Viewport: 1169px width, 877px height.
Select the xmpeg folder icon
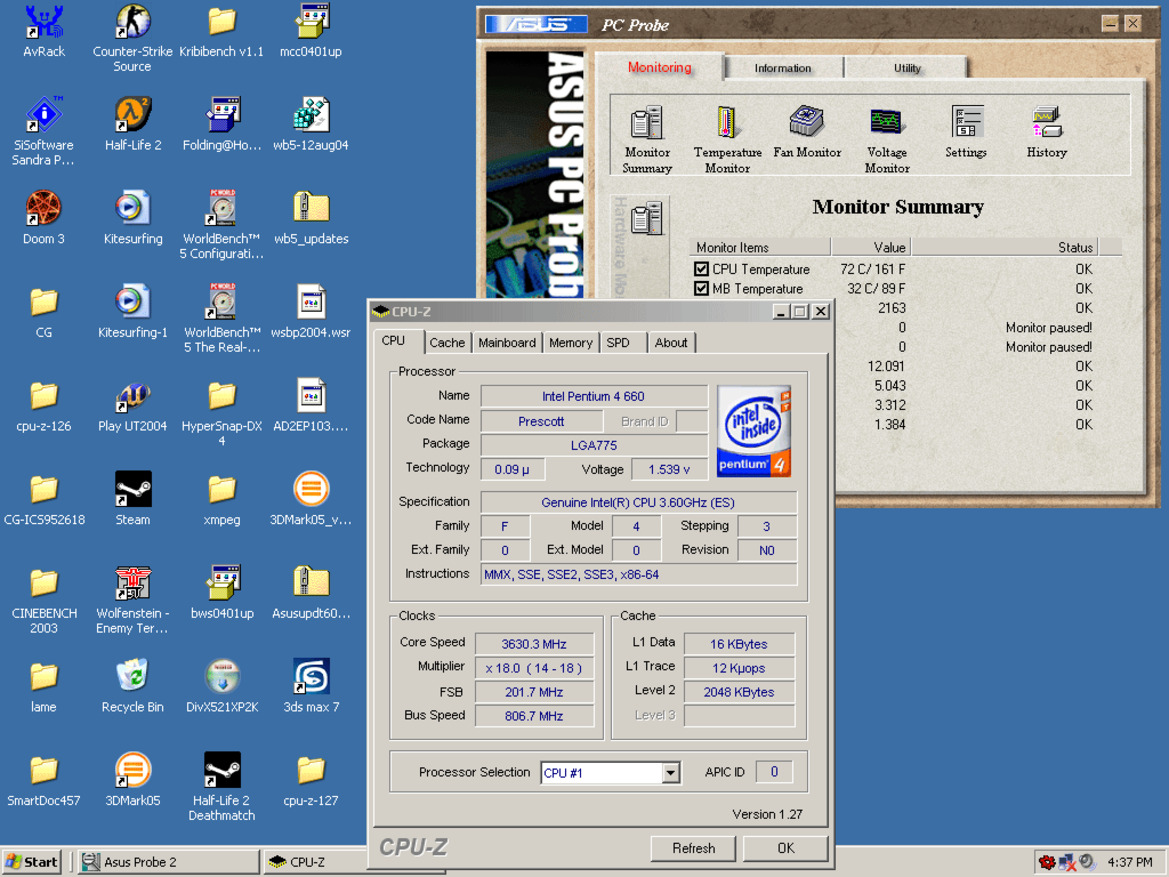[x=221, y=499]
